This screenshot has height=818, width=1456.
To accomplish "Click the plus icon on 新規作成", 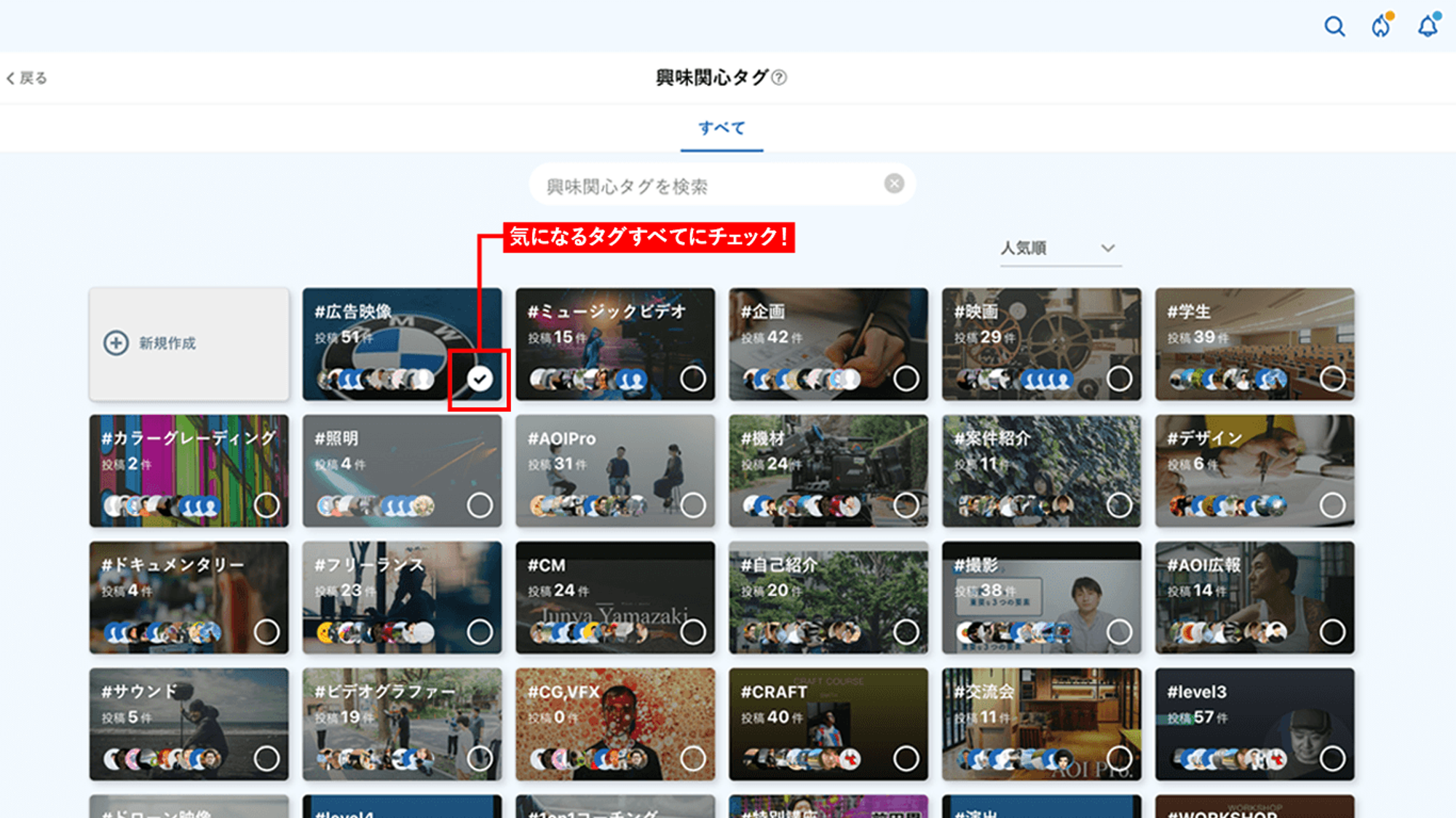I will (x=116, y=343).
